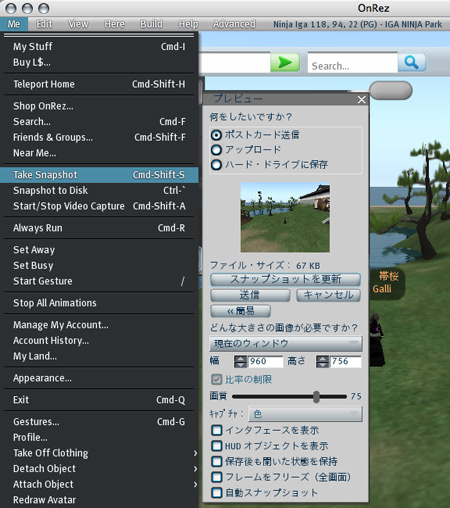Click the キャンセル cancel button

[328, 295]
